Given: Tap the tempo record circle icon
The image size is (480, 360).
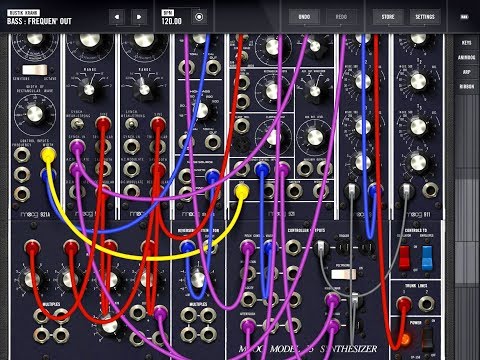Looking at the screenshot, I should 199,17.
